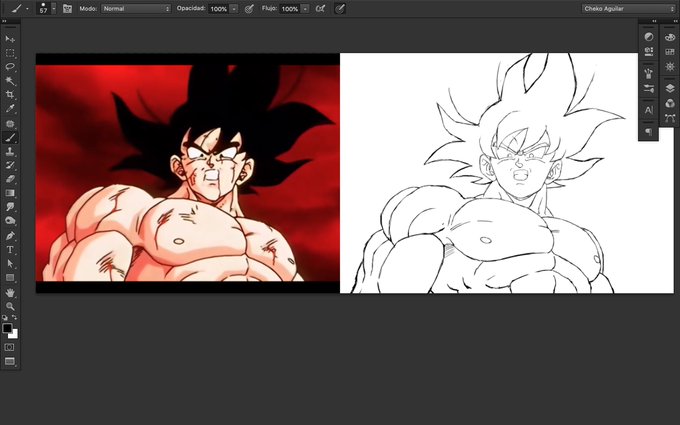
Task: Expand the left icon panel dock
Action: pyautogui.click(x=654, y=21)
